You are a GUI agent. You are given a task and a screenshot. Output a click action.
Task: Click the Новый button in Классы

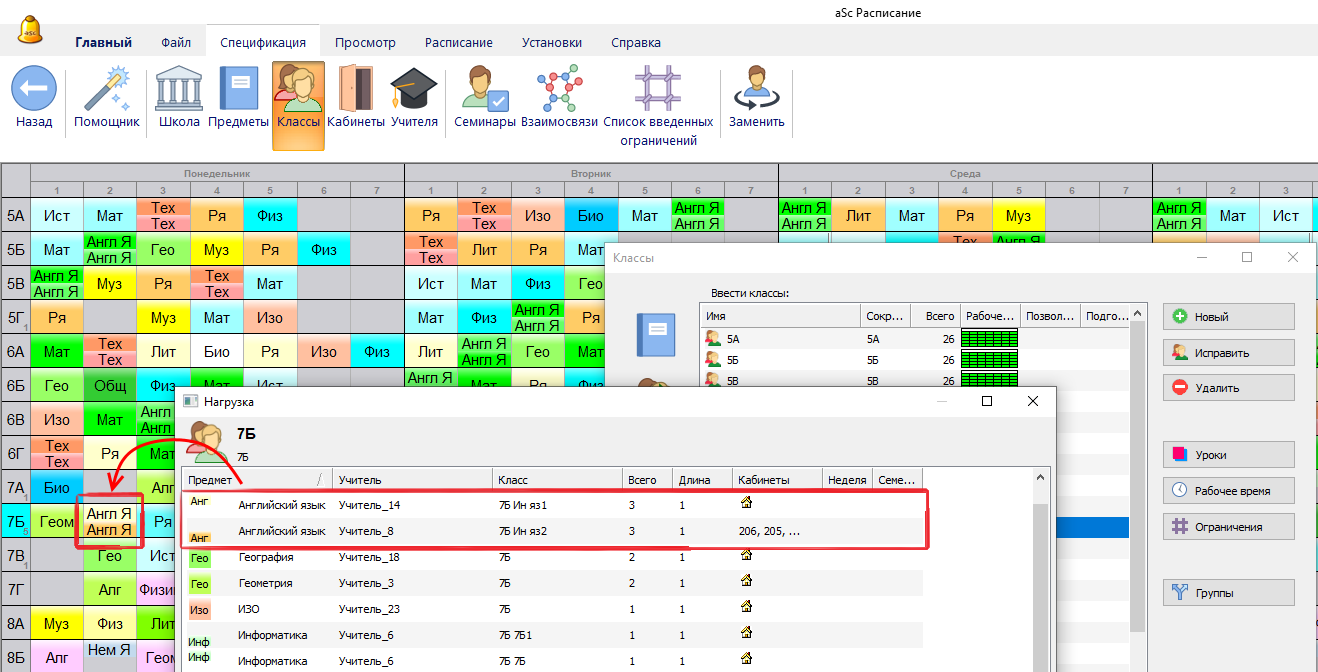[x=1228, y=317]
